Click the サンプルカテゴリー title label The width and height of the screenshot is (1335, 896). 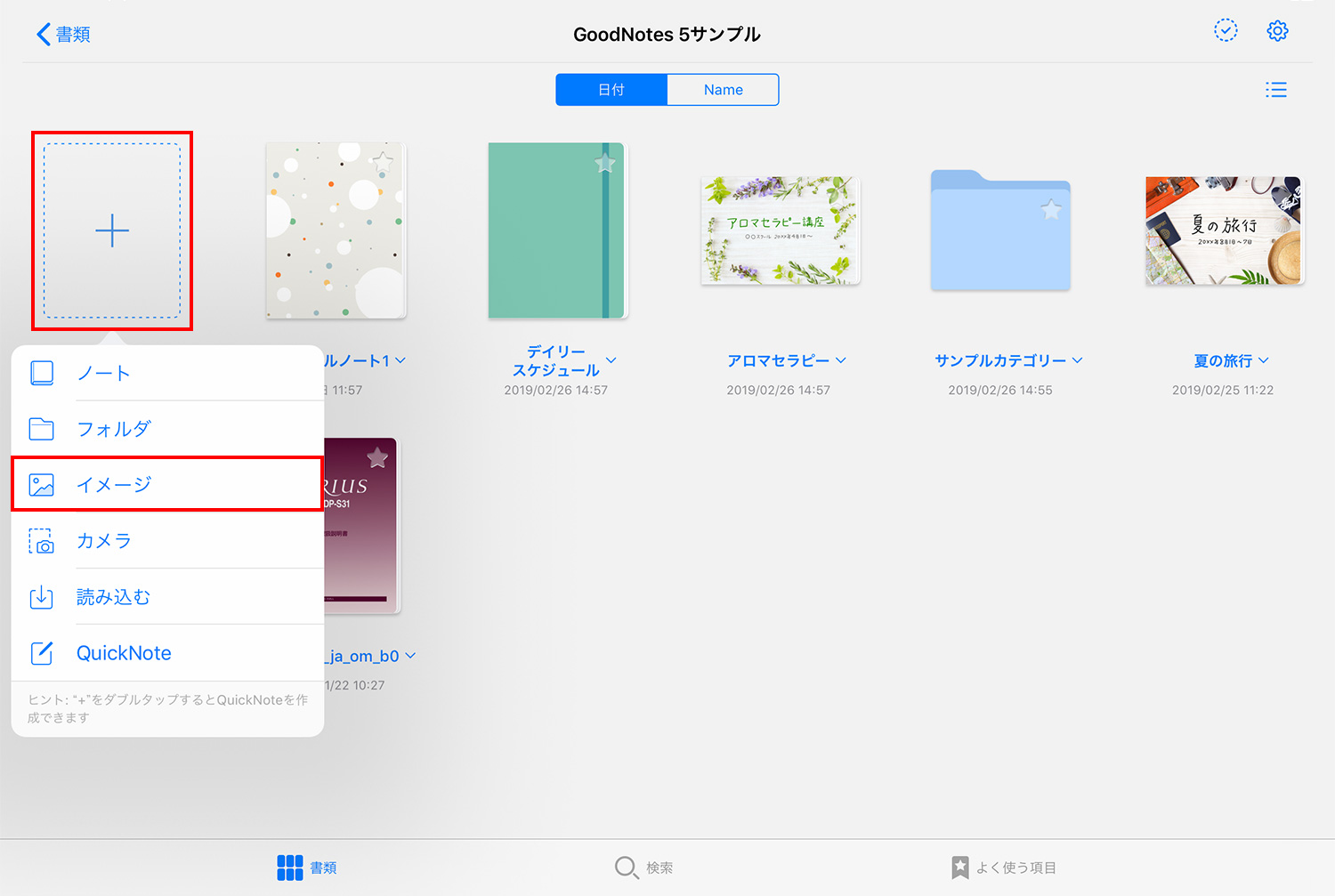(x=1000, y=360)
